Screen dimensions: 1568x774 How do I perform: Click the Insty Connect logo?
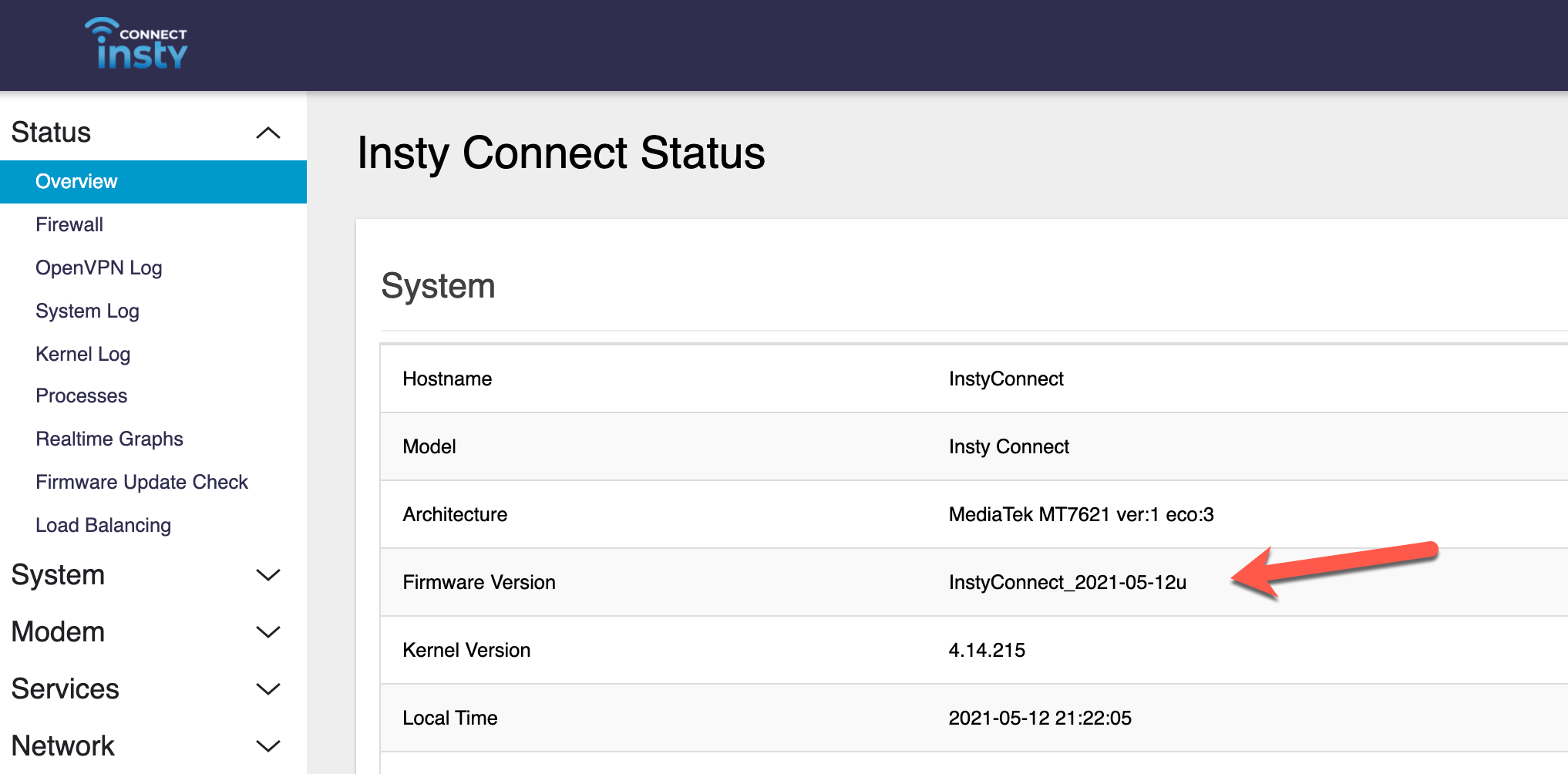click(137, 44)
